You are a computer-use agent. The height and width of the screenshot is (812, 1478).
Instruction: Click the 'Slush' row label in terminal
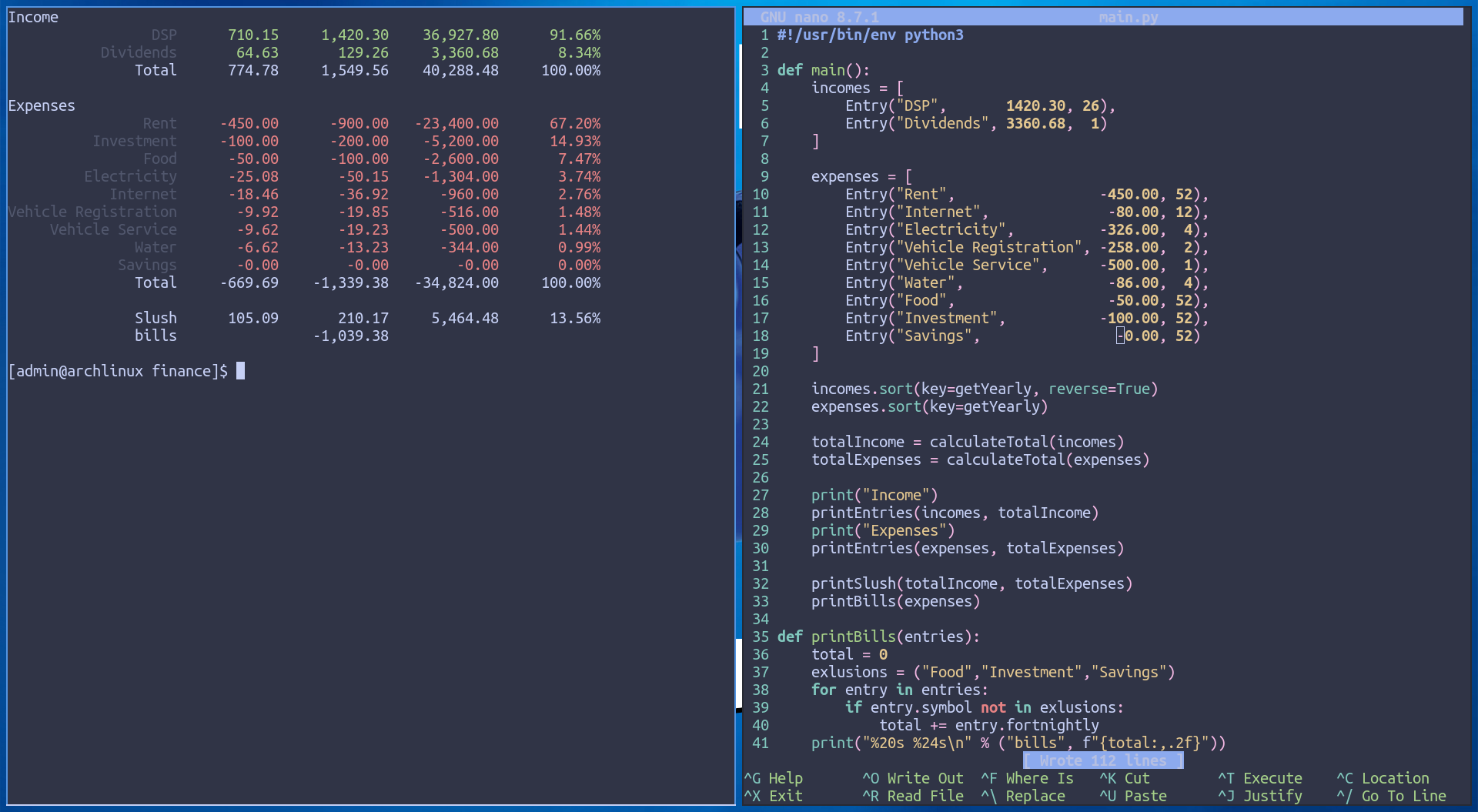(155, 318)
